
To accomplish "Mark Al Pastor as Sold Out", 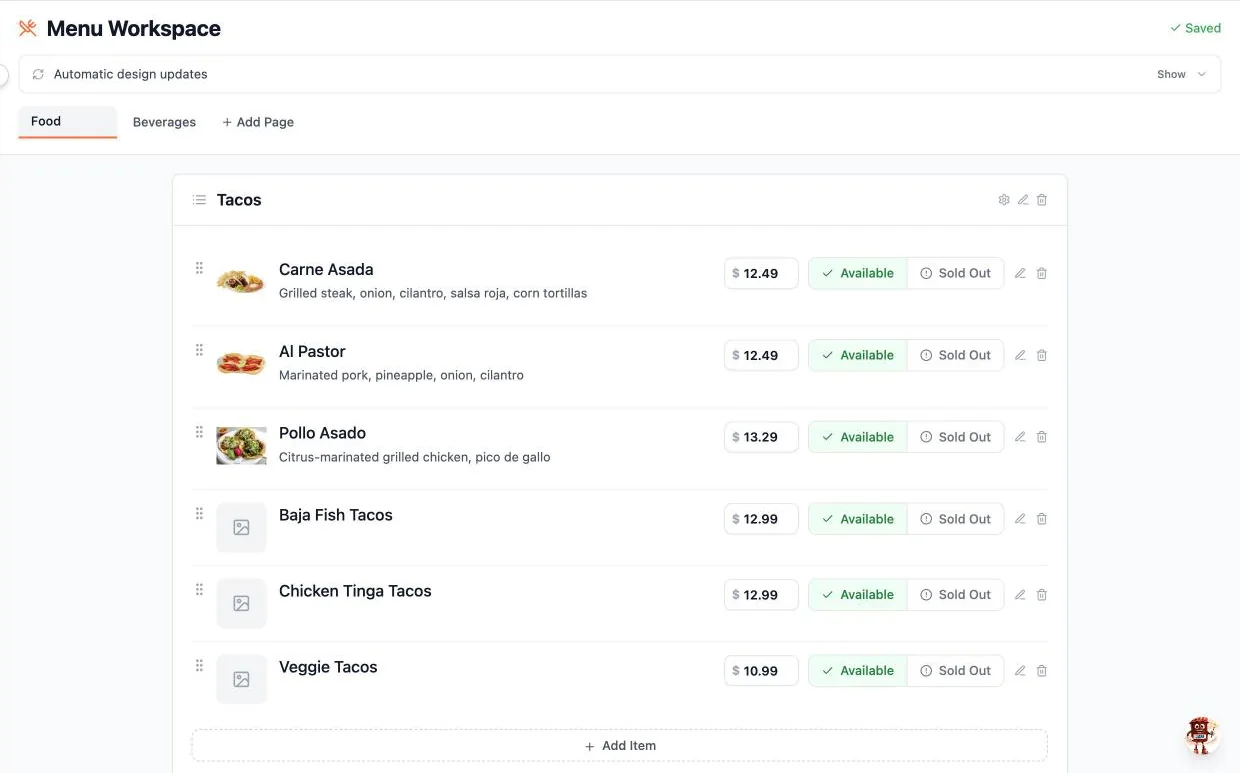I will (955, 355).
